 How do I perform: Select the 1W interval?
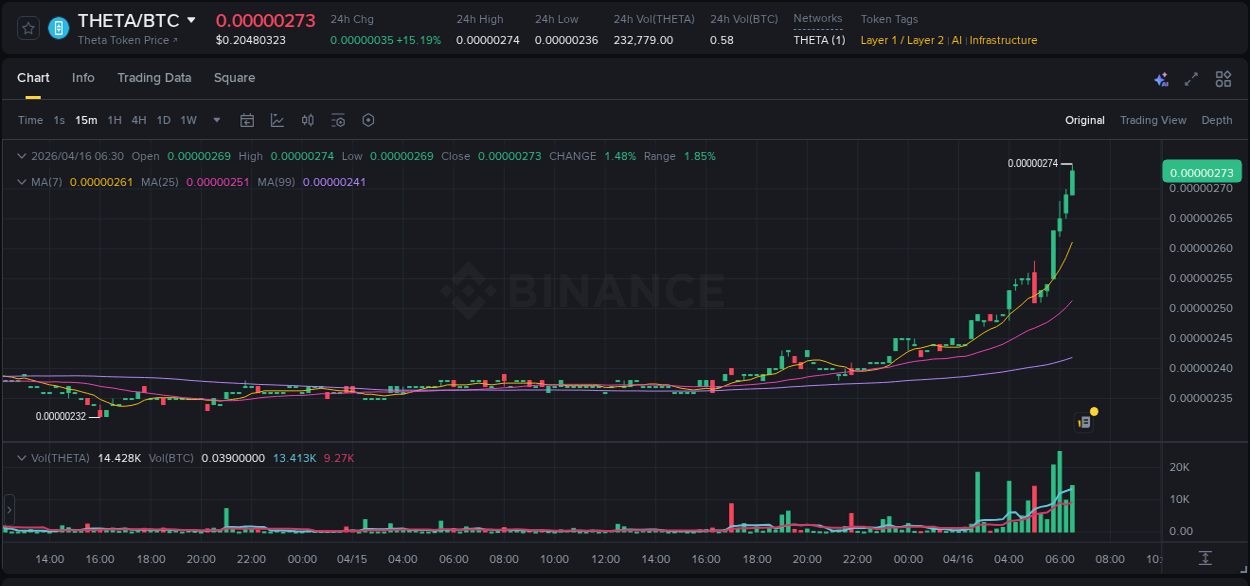tap(188, 120)
